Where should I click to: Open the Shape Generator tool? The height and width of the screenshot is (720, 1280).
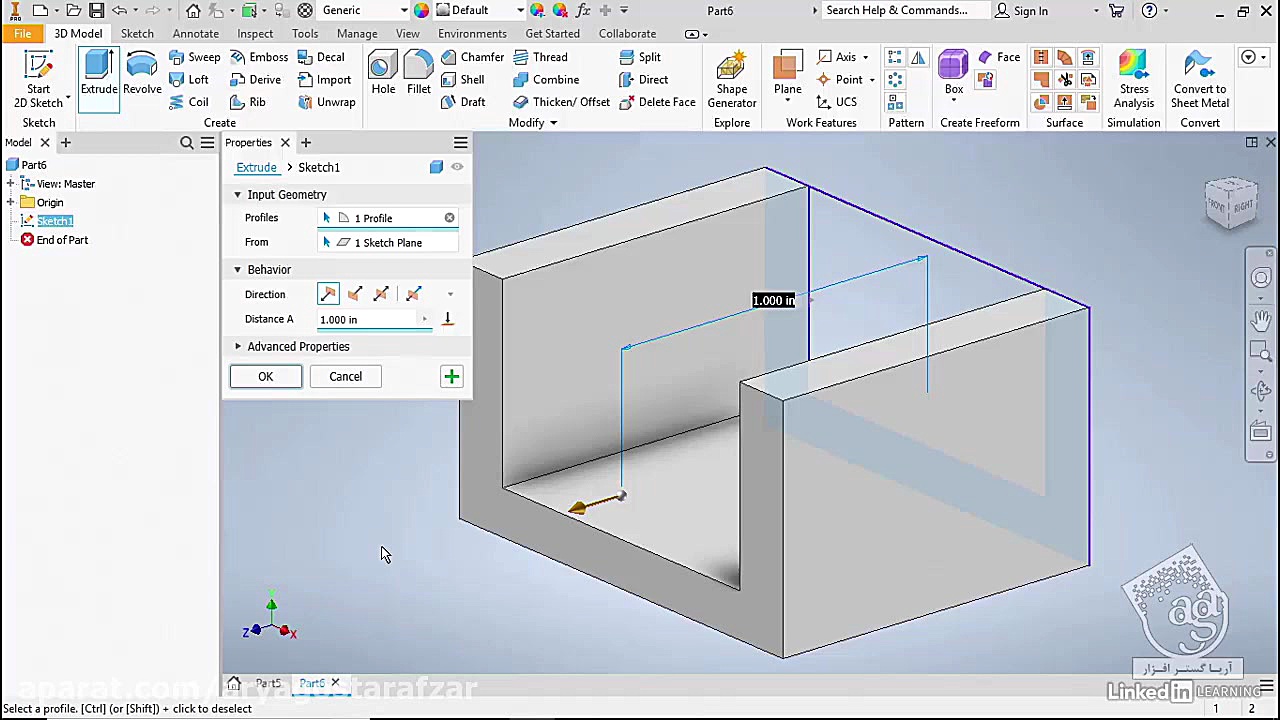[731, 80]
